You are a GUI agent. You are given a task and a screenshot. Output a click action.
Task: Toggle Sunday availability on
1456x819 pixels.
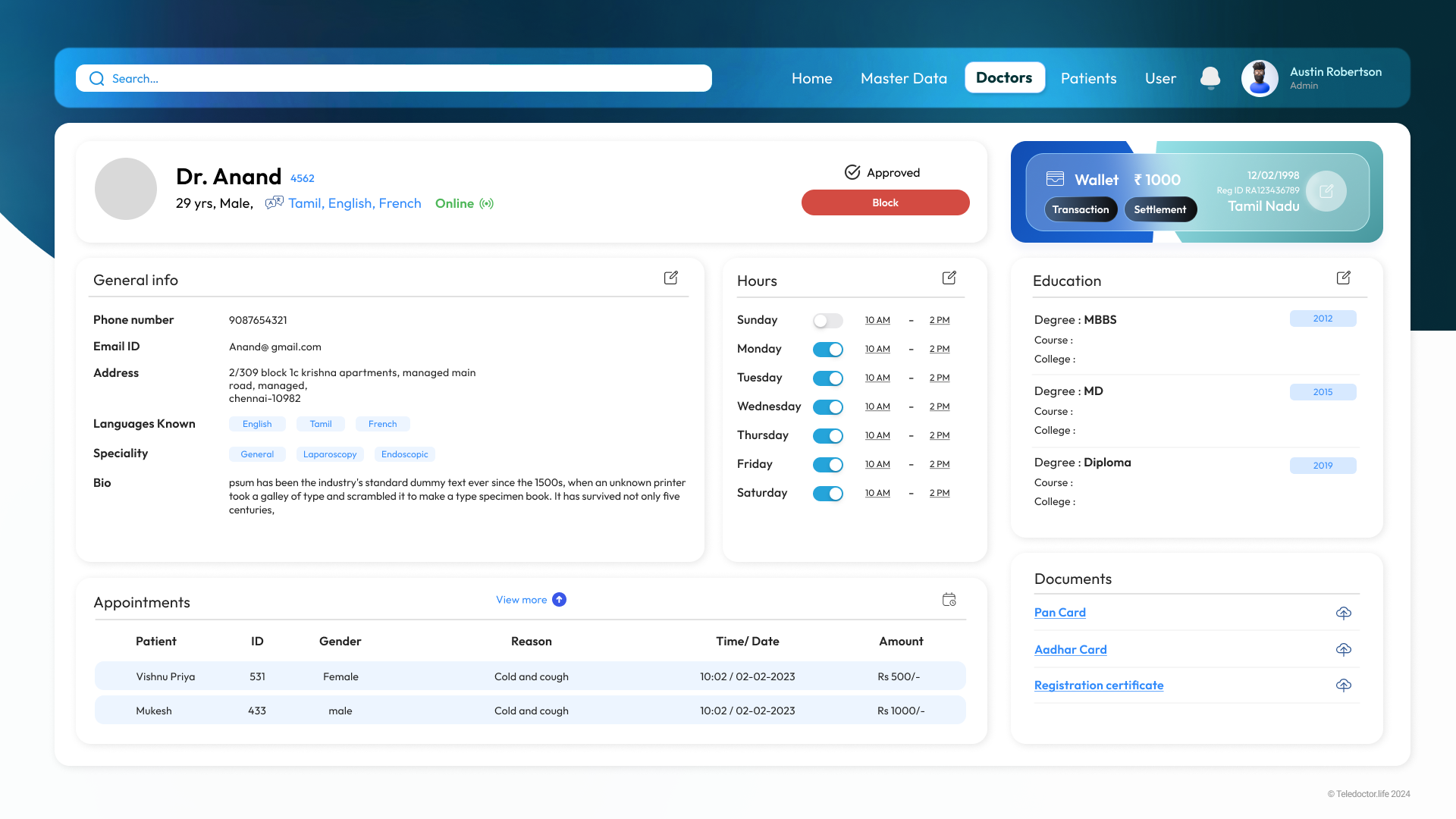(827, 321)
